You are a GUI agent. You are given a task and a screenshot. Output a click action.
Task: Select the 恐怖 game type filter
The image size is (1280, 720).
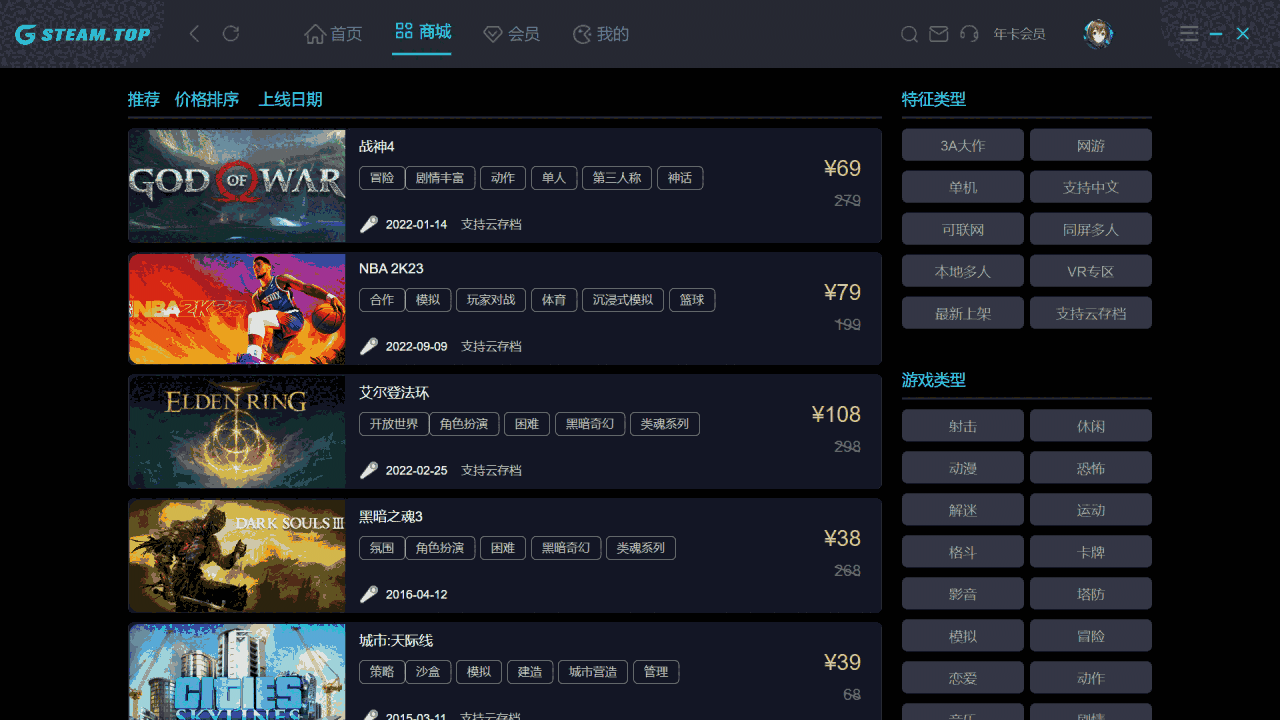click(x=1091, y=467)
